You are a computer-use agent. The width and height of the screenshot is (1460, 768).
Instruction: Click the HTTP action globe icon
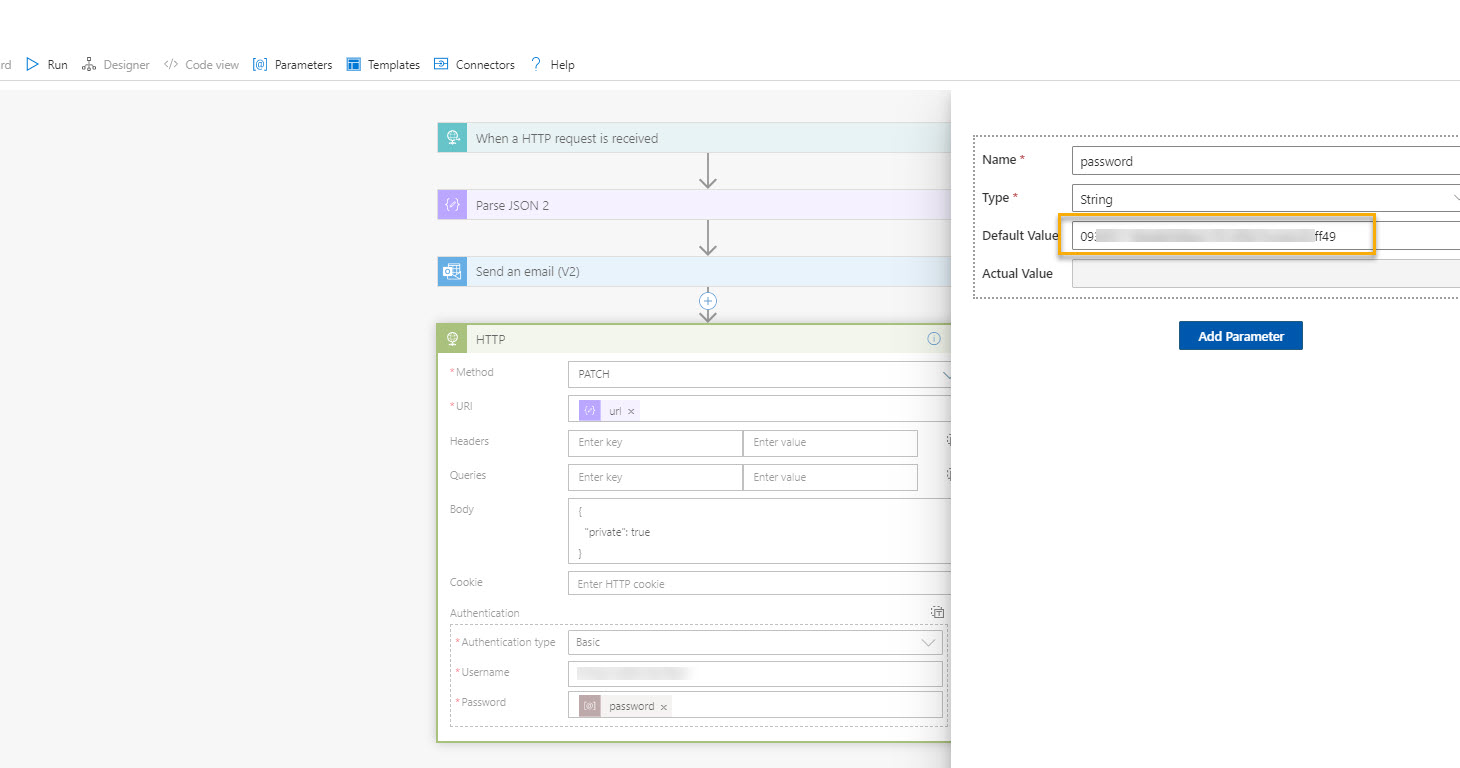(x=453, y=339)
